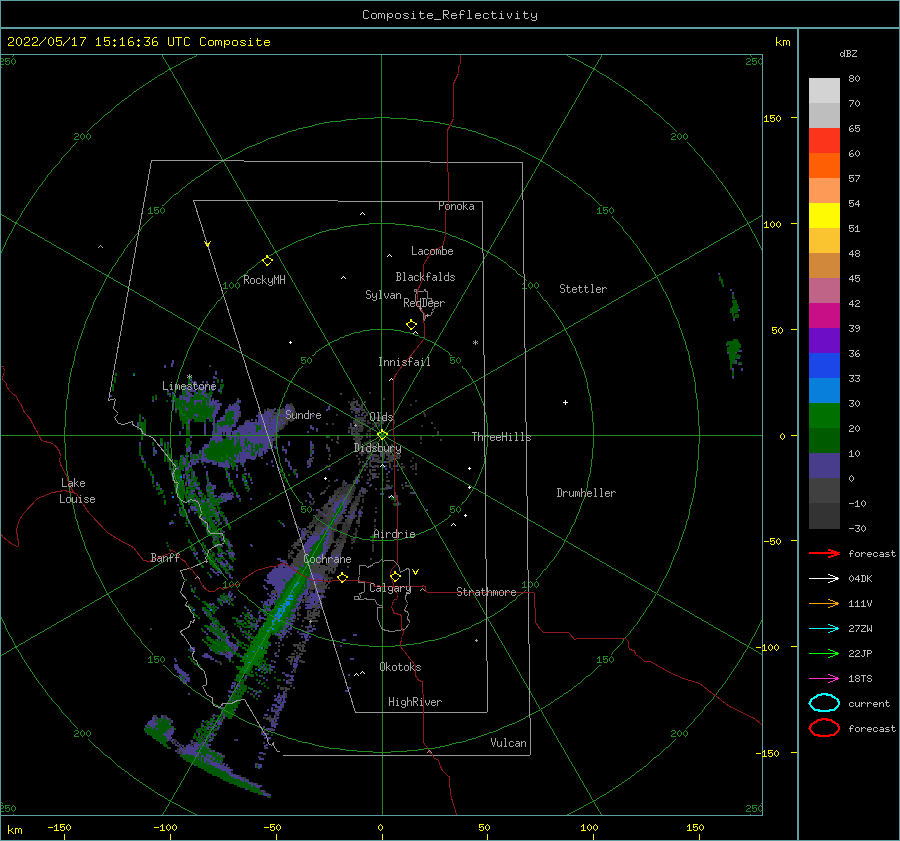Viewport: 900px width, 841px height.
Task: Click the orange 111V arrow icon
Action: tap(824, 603)
